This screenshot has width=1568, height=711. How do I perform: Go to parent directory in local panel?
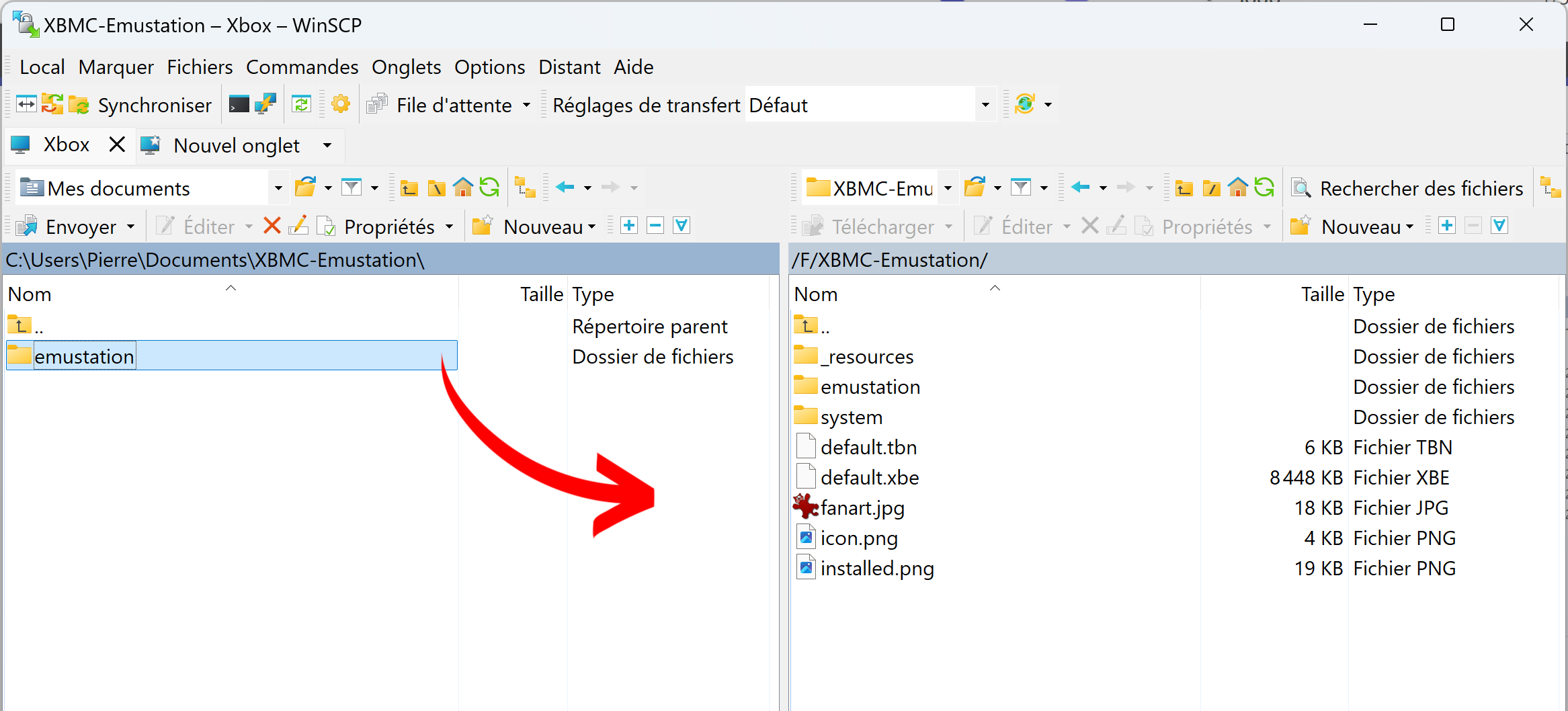coord(409,187)
